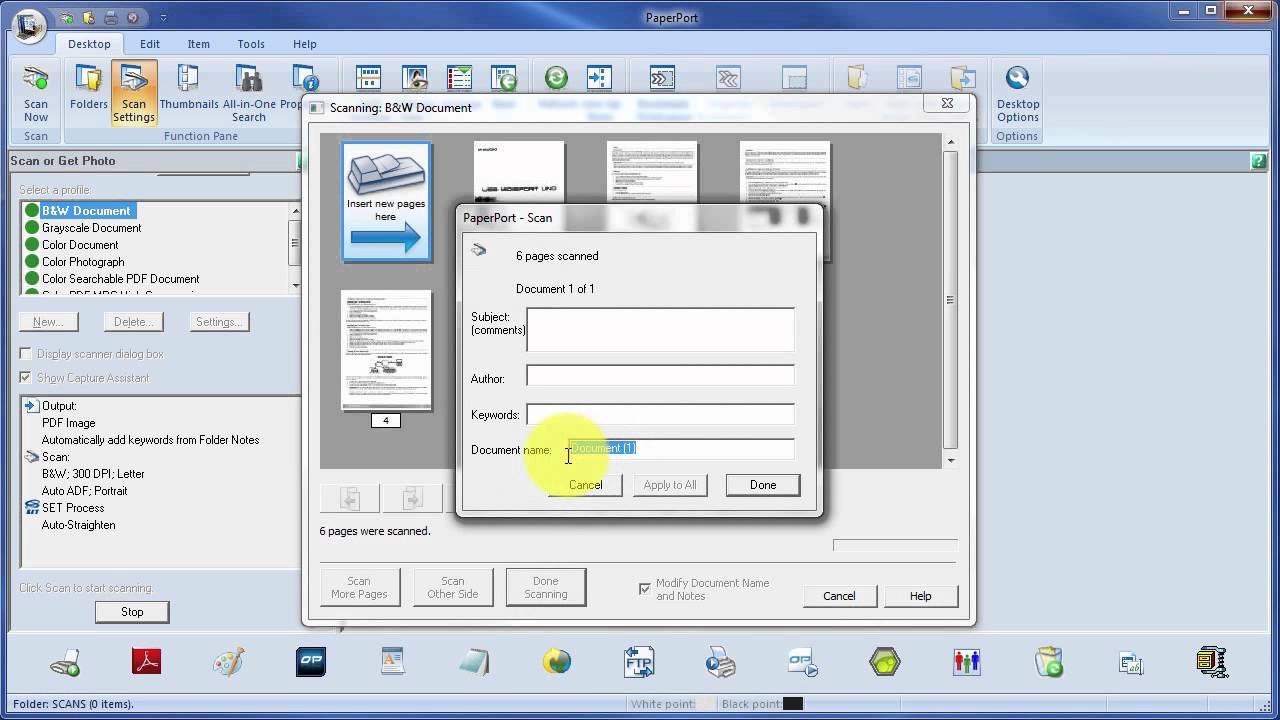1280x720 pixels.
Task: Open the Tools ribbon tab
Action: [251, 44]
